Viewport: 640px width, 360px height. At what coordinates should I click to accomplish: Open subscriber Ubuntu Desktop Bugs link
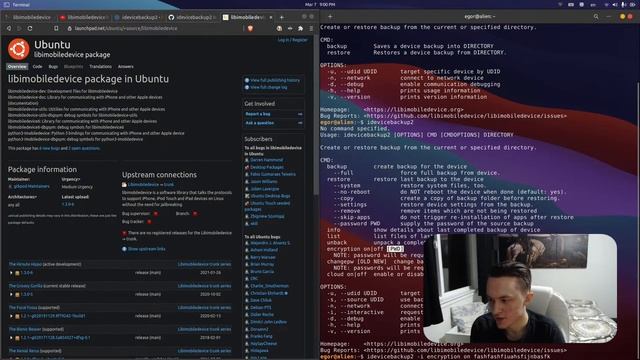[x=270, y=196]
